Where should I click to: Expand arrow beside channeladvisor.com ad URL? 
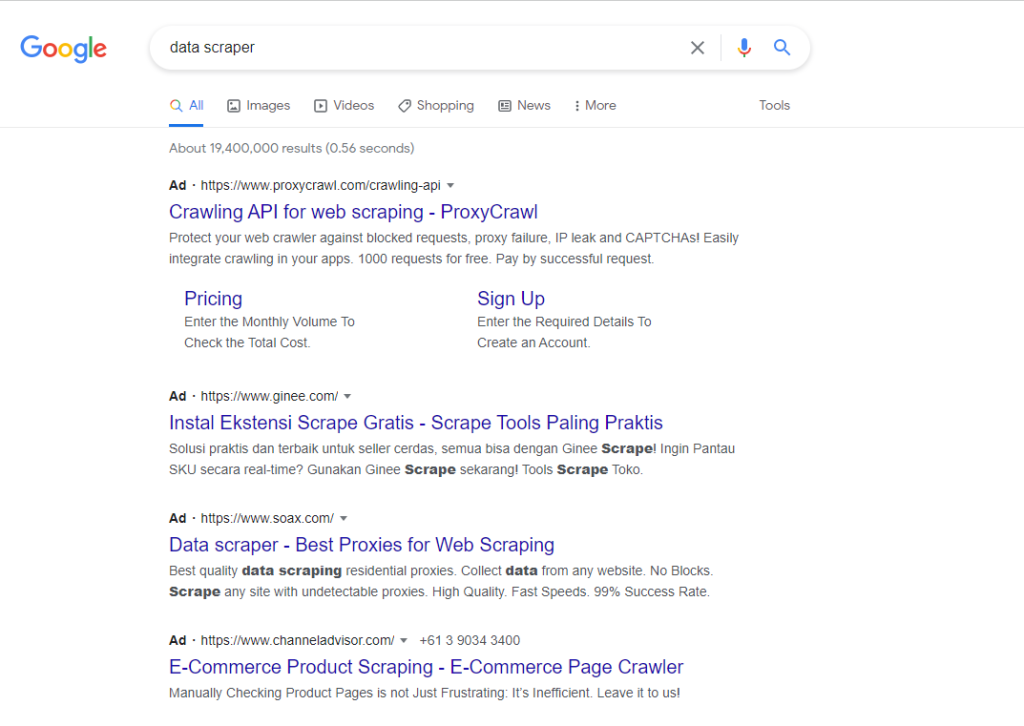[404, 641]
